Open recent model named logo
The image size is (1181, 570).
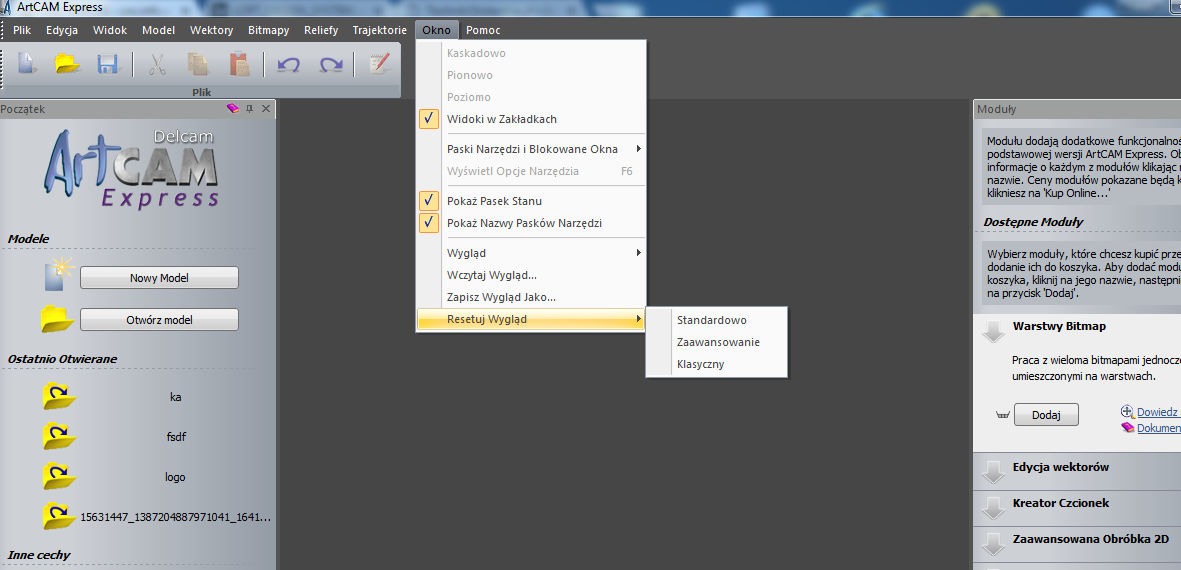coord(175,477)
